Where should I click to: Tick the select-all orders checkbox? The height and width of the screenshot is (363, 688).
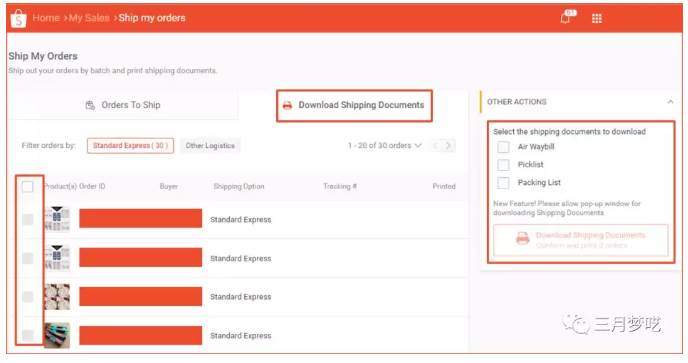pyautogui.click(x=28, y=187)
